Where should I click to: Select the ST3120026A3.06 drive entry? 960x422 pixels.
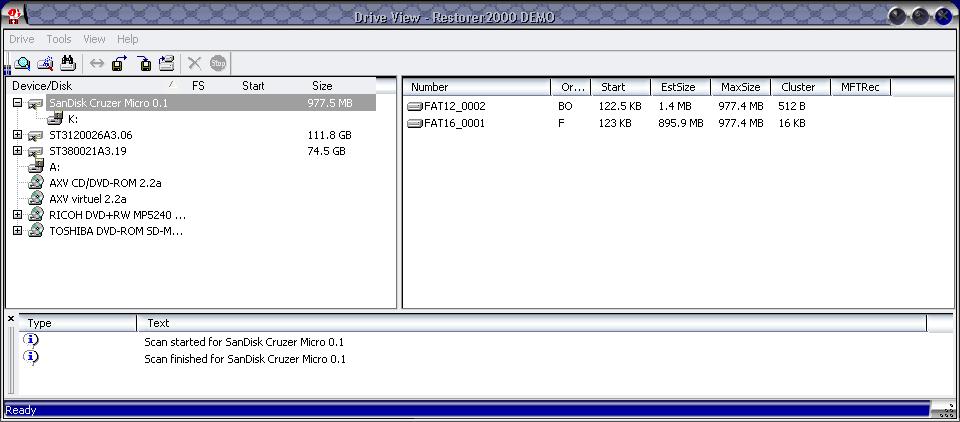[91, 135]
